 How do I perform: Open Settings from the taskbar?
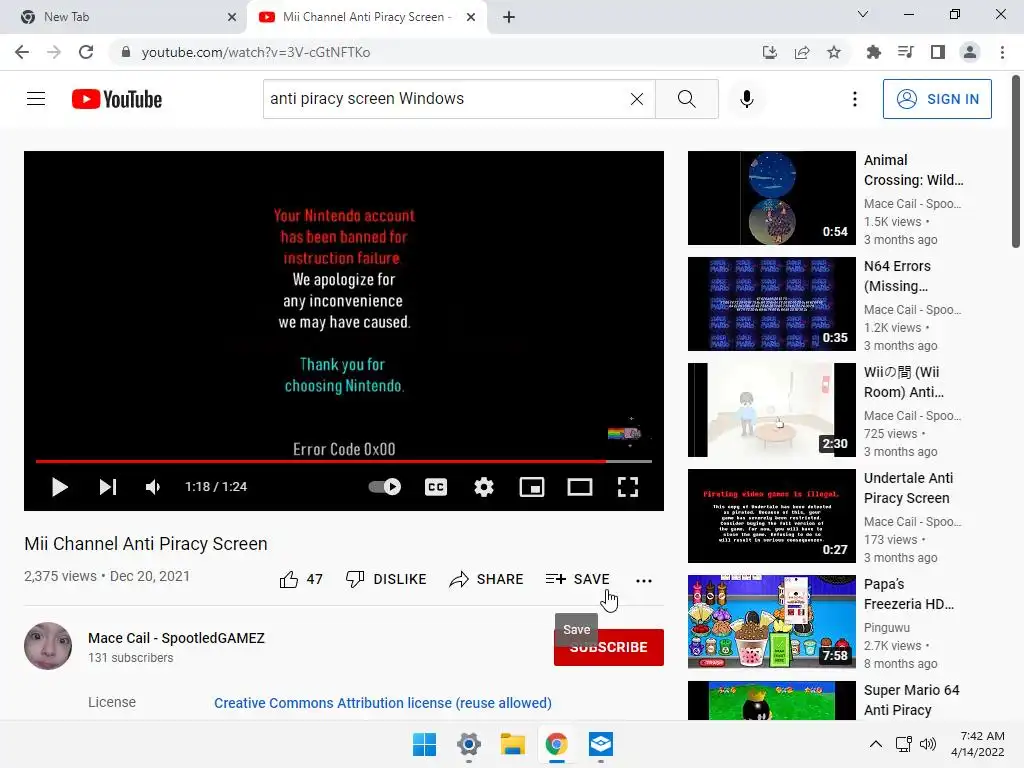pos(469,744)
